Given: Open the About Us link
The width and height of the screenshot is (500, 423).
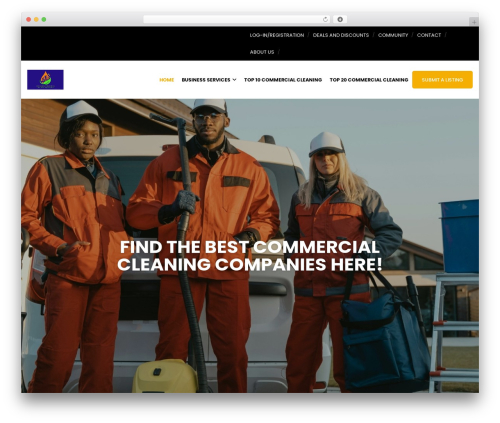Looking at the screenshot, I should 262,52.
